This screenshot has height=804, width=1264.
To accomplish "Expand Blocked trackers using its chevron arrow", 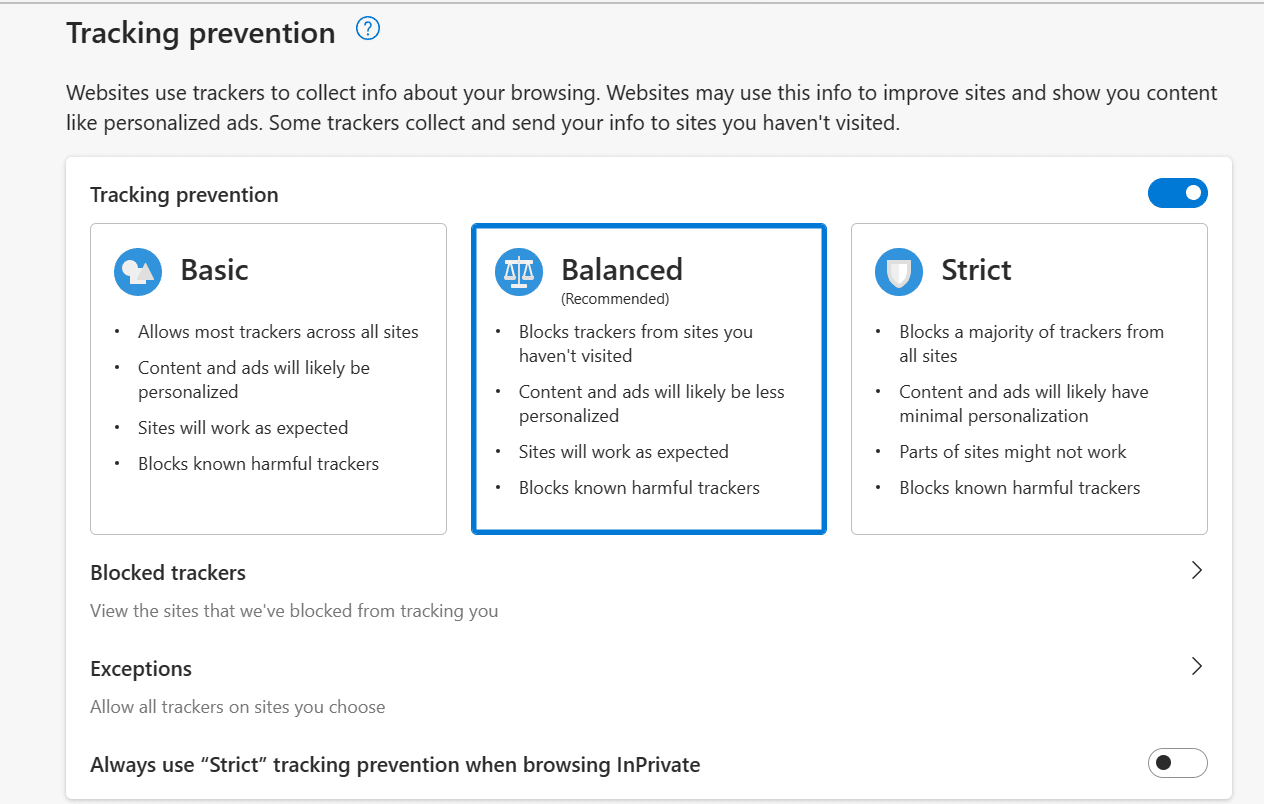I will 1196,571.
